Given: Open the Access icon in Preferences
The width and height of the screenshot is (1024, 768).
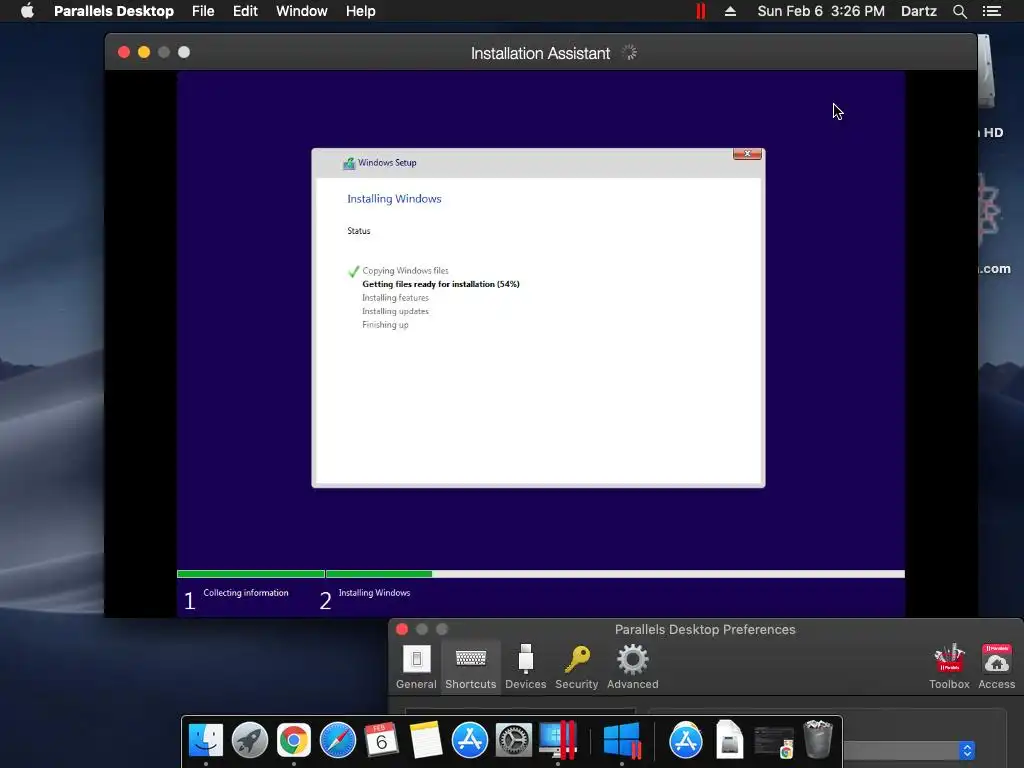Looking at the screenshot, I should [x=997, y=667].
